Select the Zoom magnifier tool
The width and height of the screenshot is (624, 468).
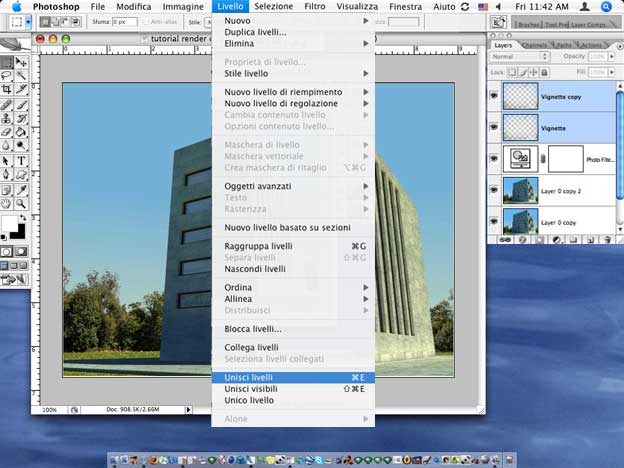coord(21,203)
